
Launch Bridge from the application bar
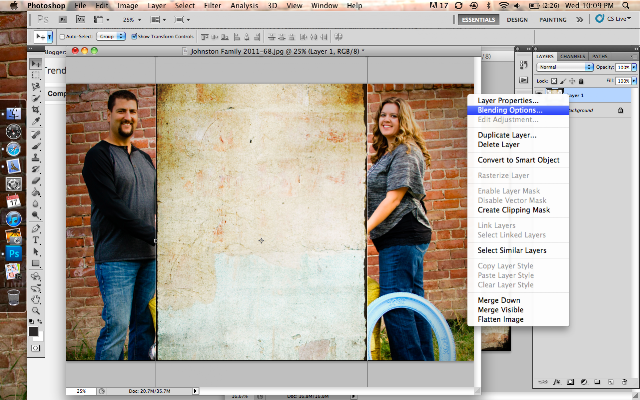(x=63, y=20)
